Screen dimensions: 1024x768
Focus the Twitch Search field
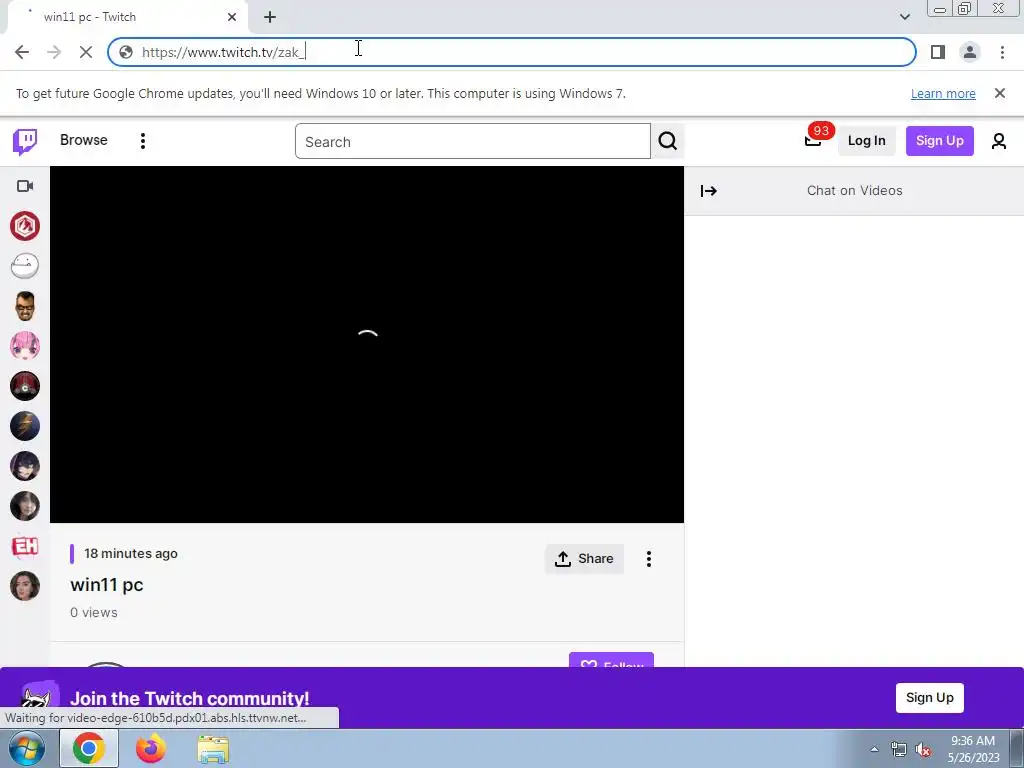472,141
